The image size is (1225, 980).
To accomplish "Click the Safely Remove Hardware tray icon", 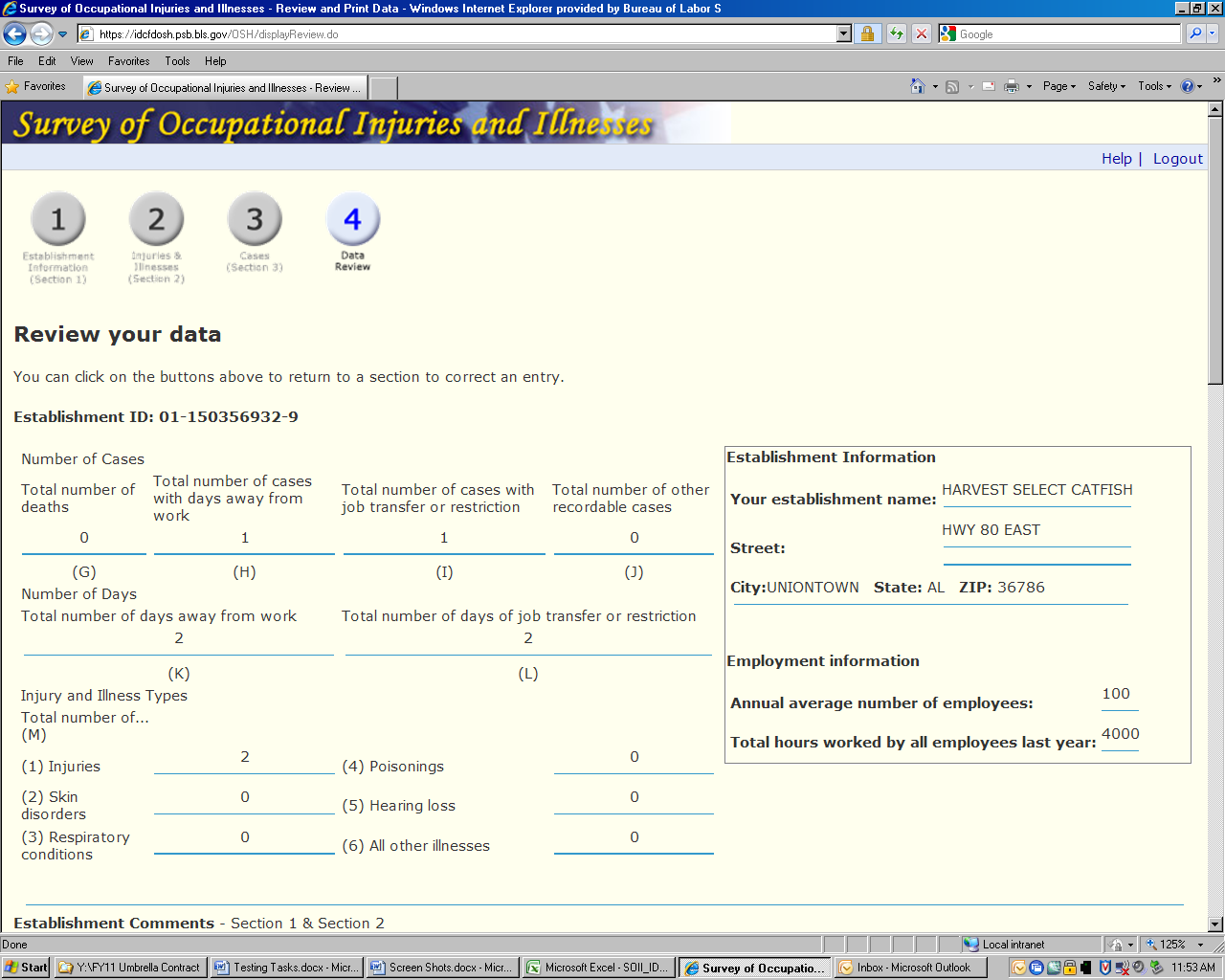I will pos(1156,968).
